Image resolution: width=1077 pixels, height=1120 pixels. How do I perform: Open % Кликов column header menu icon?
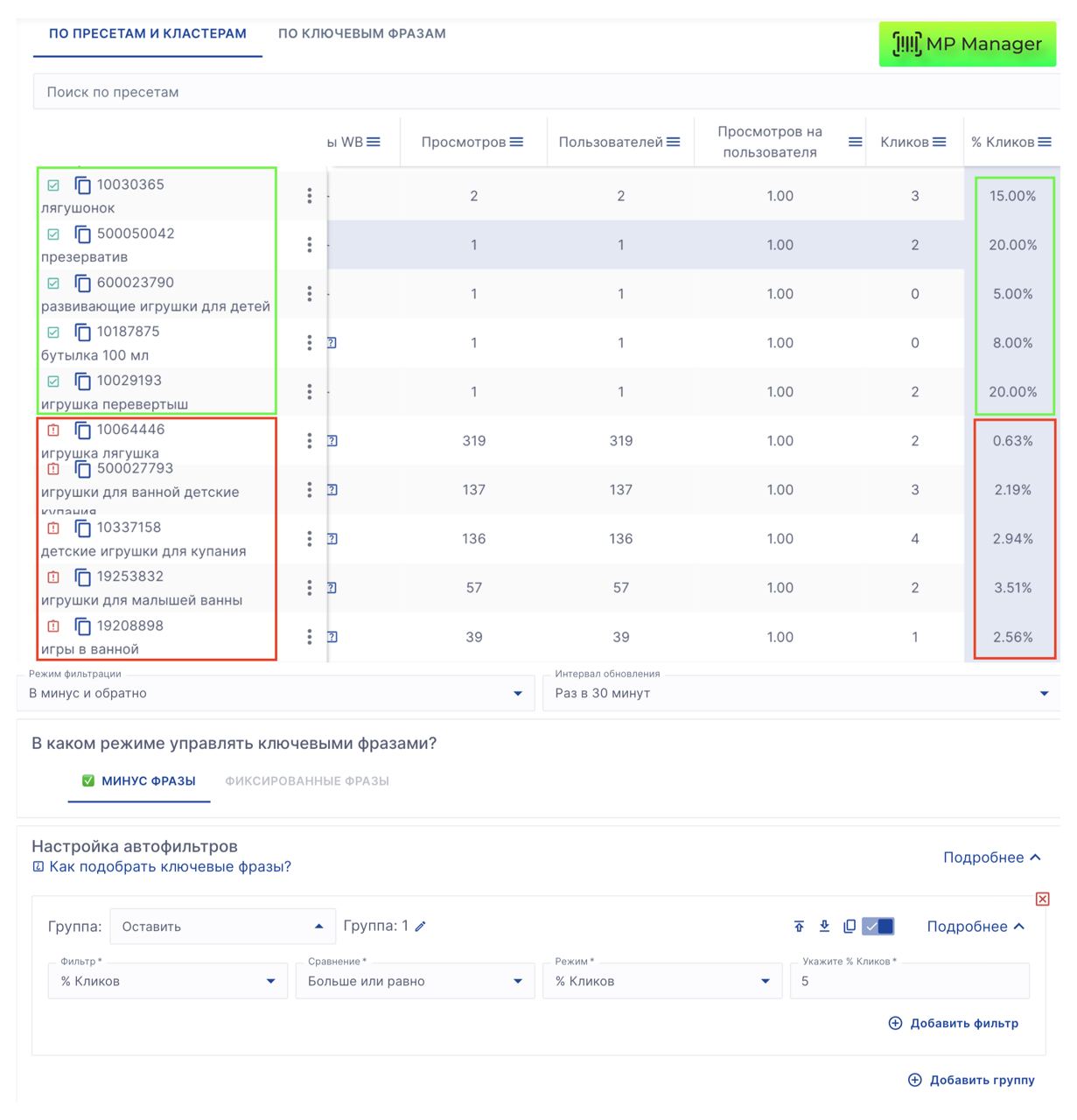tap(1045, 142)
